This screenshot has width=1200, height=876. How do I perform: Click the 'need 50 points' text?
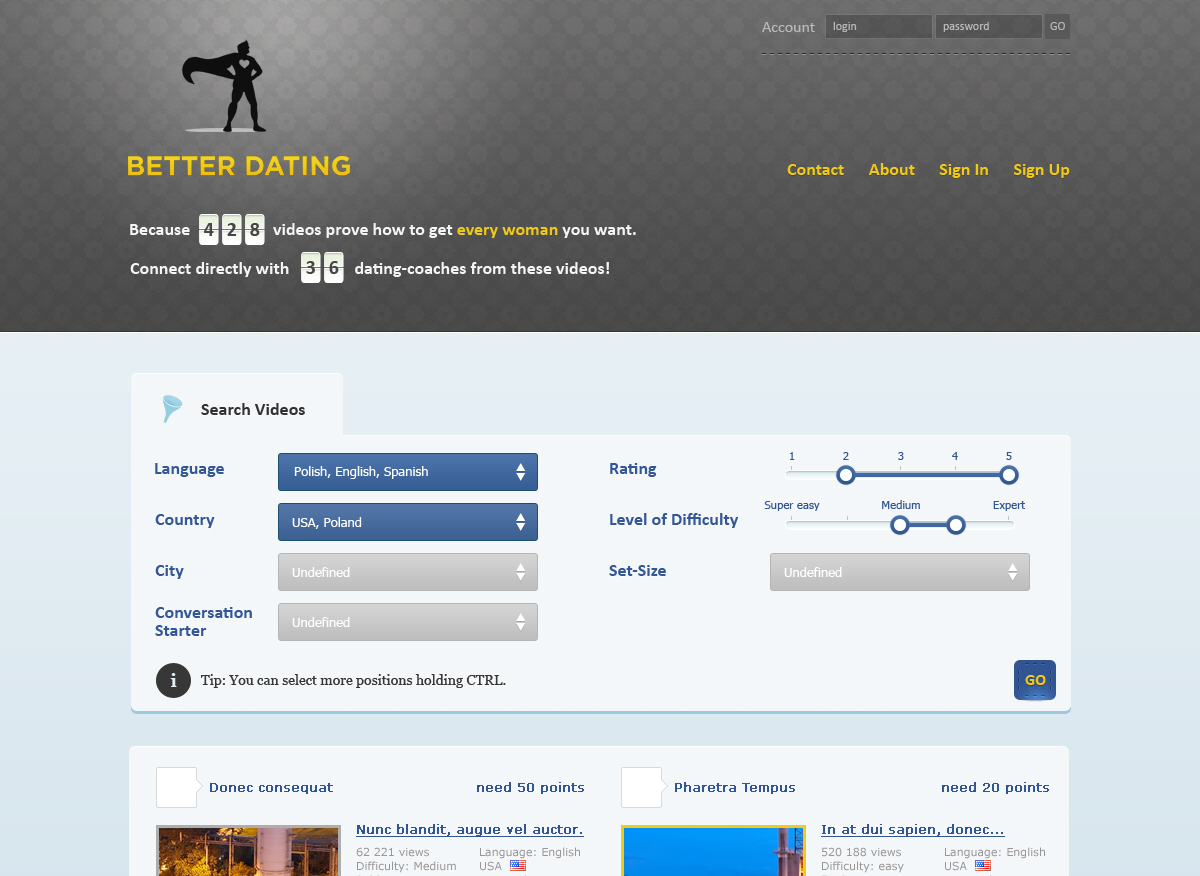(530, 788)
